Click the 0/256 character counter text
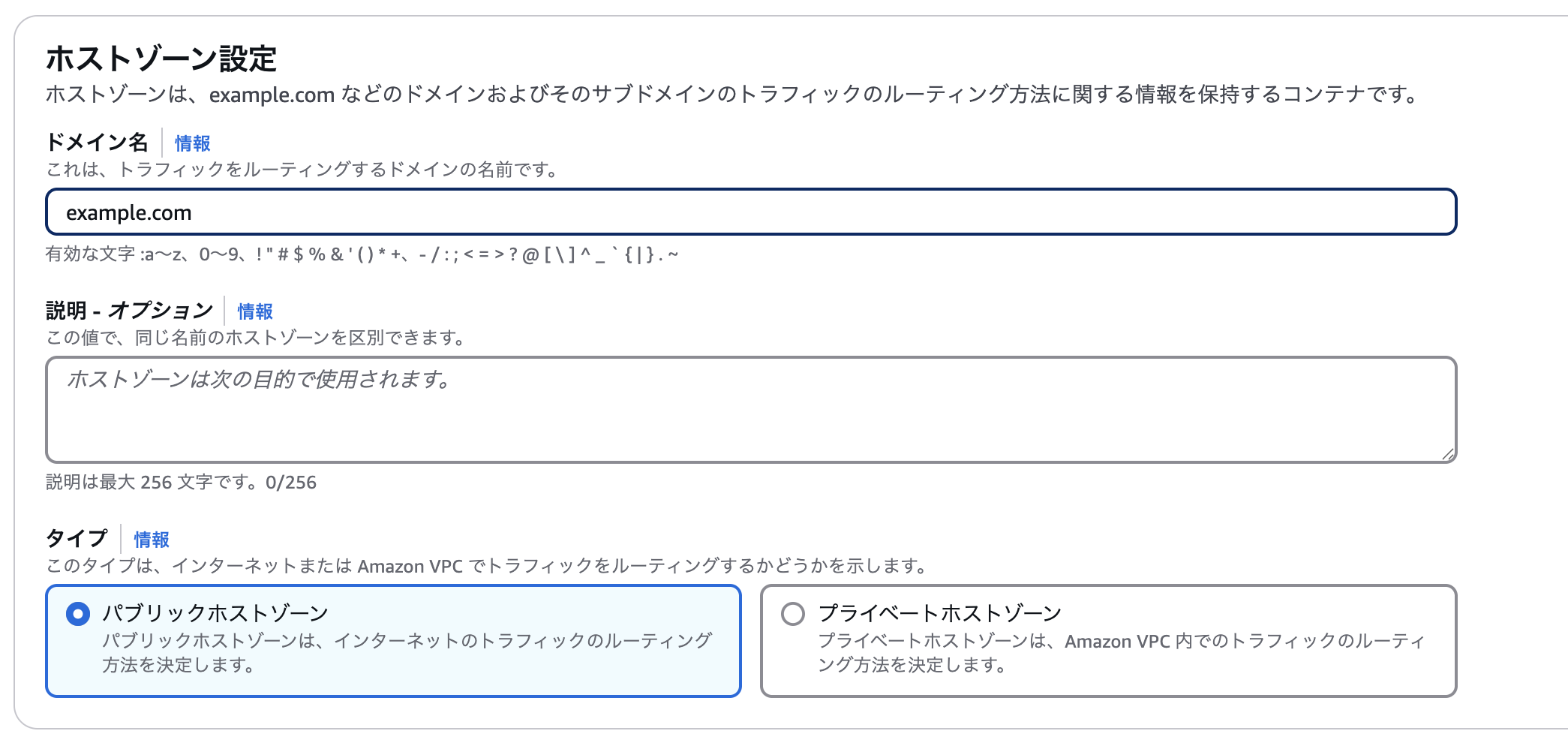 (291, 483)
